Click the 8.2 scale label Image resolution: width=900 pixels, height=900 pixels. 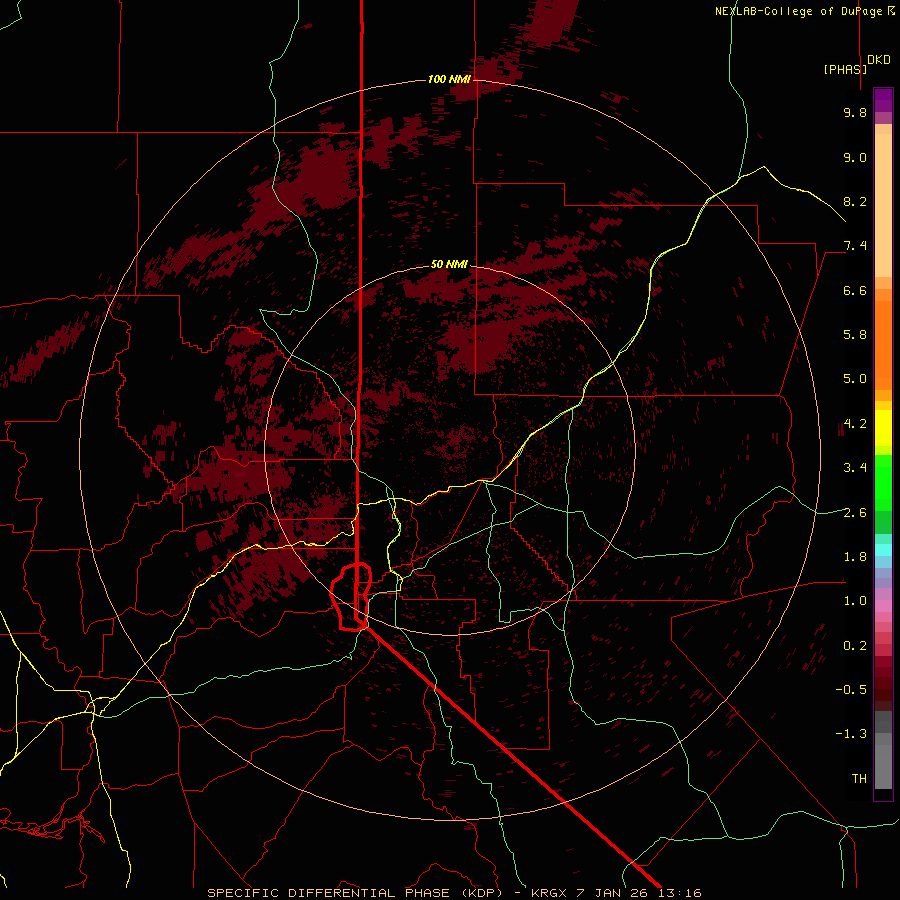pos(855,202)
